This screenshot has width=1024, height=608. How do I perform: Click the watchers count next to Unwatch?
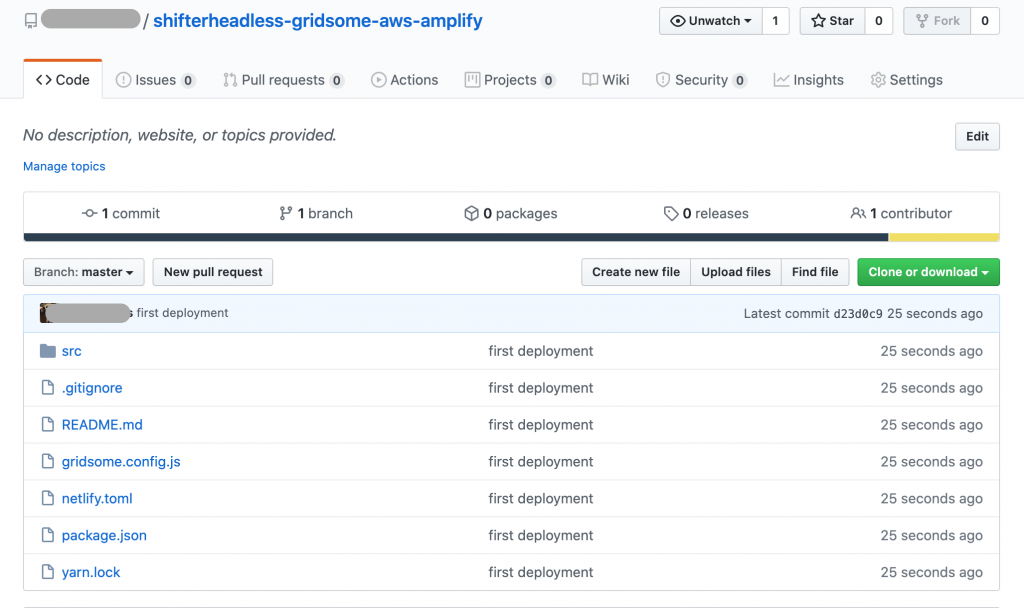(775, 21)
